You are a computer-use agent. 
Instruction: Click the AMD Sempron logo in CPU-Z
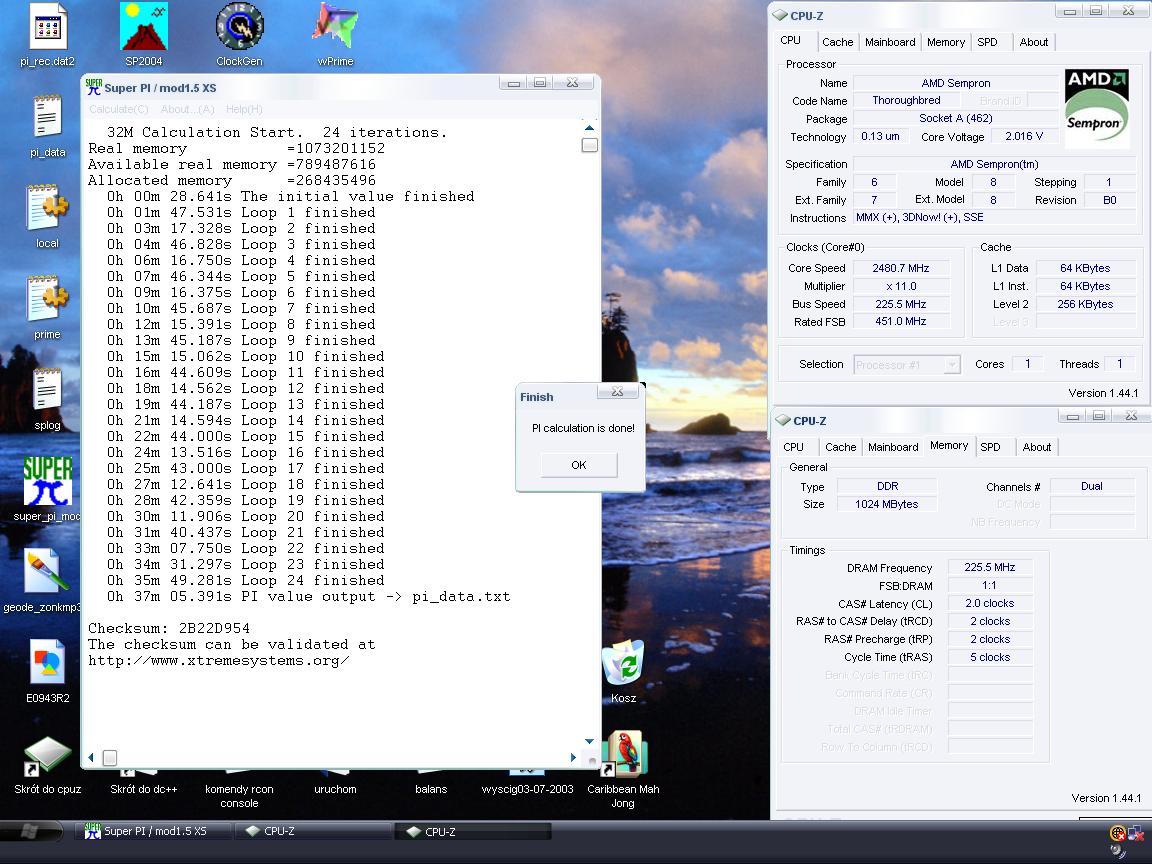pyautogui.click(x=1096, y=108)
